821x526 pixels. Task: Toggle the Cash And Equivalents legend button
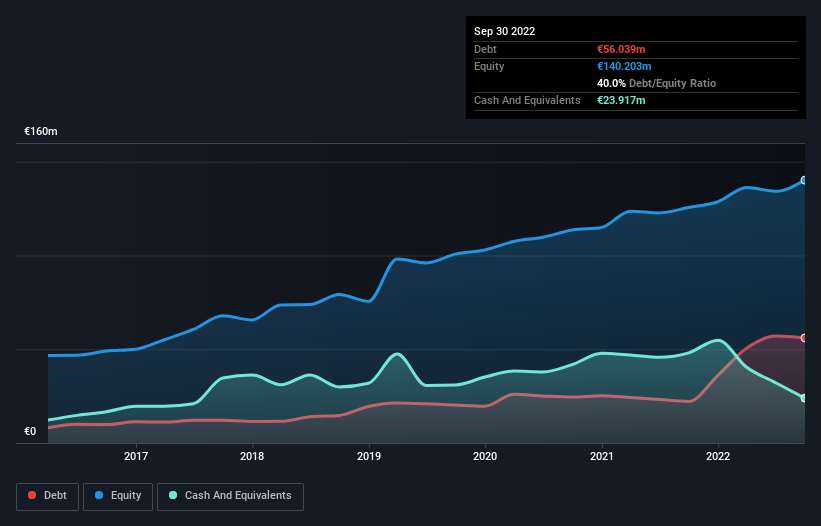[230, 496]
